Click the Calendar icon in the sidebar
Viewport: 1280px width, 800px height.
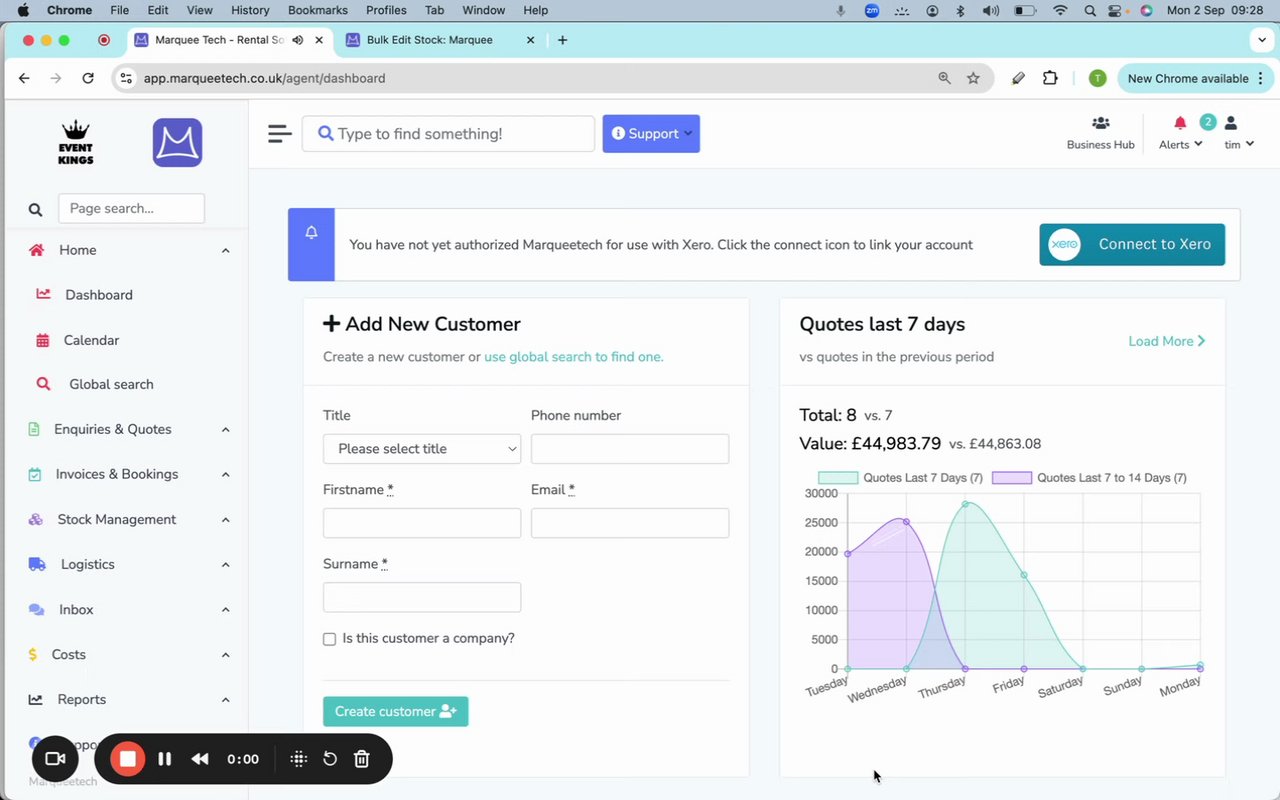[42, 340]
